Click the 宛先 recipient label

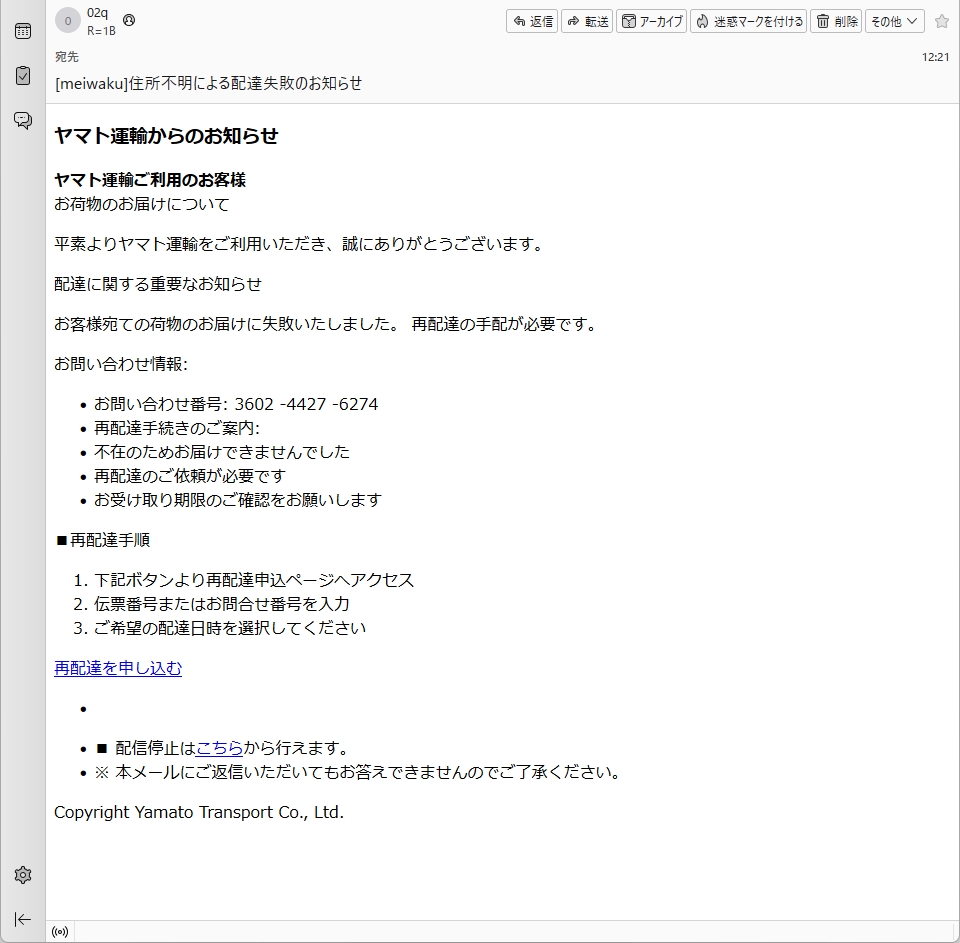tap(66, 57)
